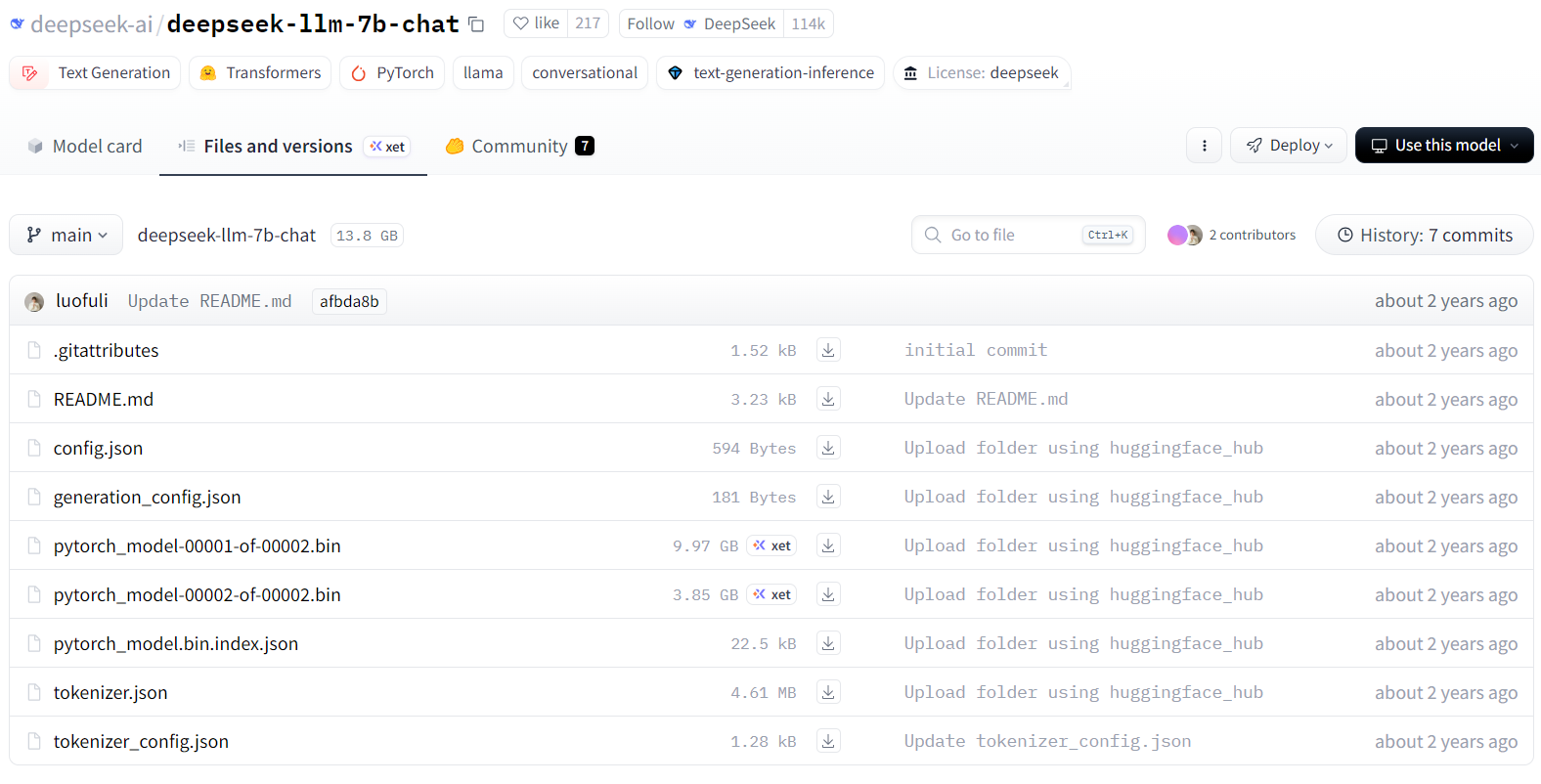Download the README.md file
This screenshot has width=1541, height=784.
828,399
